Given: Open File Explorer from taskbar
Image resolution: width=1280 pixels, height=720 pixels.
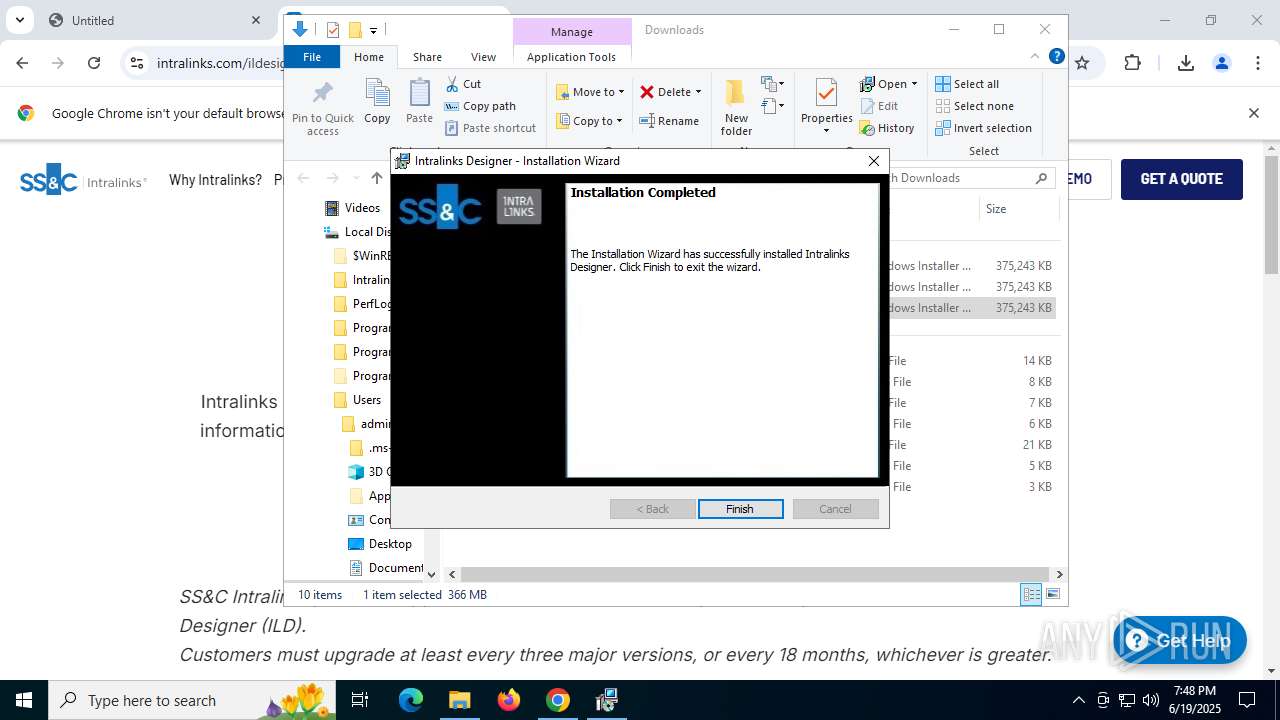Looking at the screenshot, I should click(x=460, y=700).
